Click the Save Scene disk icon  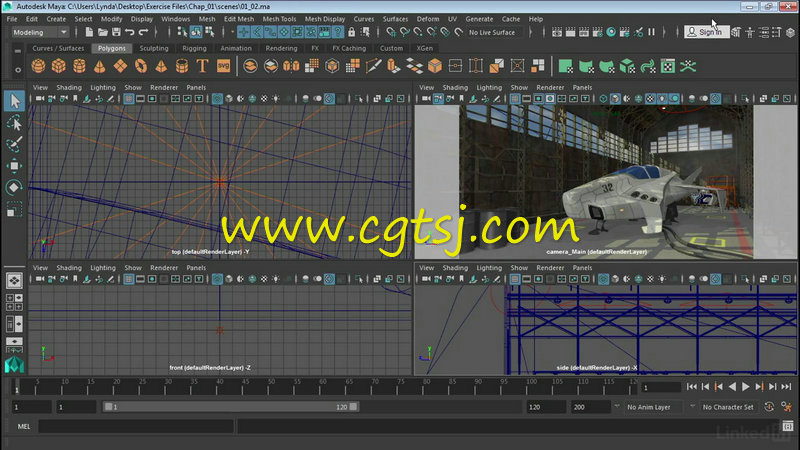(116, 32)
